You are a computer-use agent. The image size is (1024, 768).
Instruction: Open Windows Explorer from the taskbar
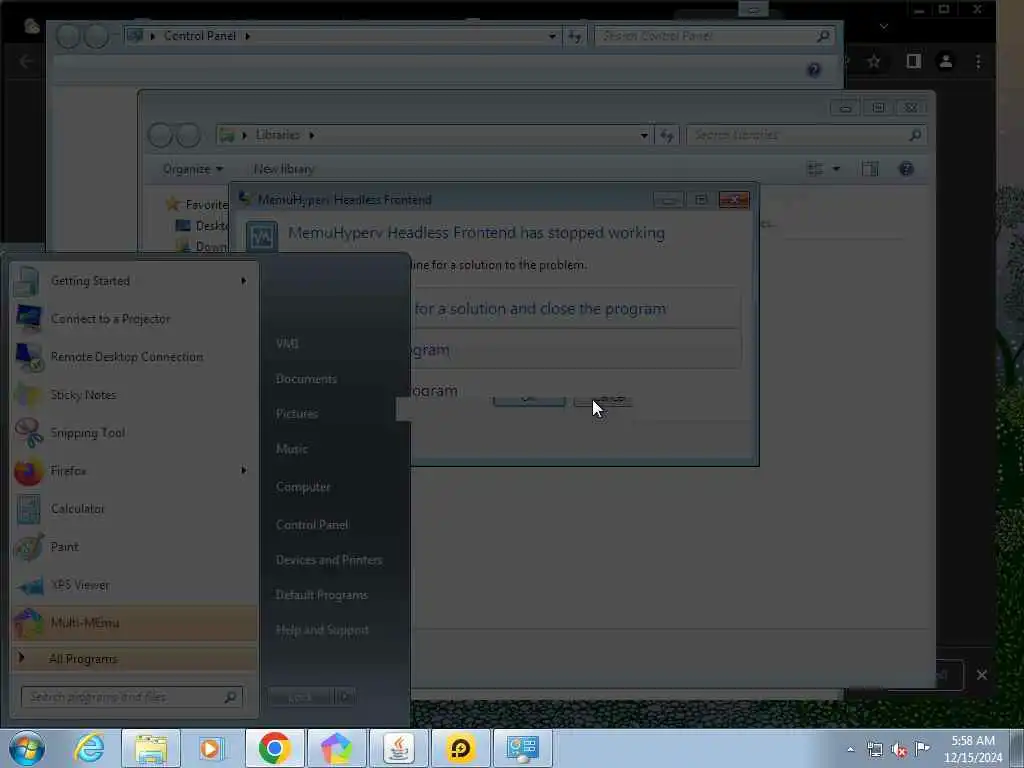click(151, 748)
